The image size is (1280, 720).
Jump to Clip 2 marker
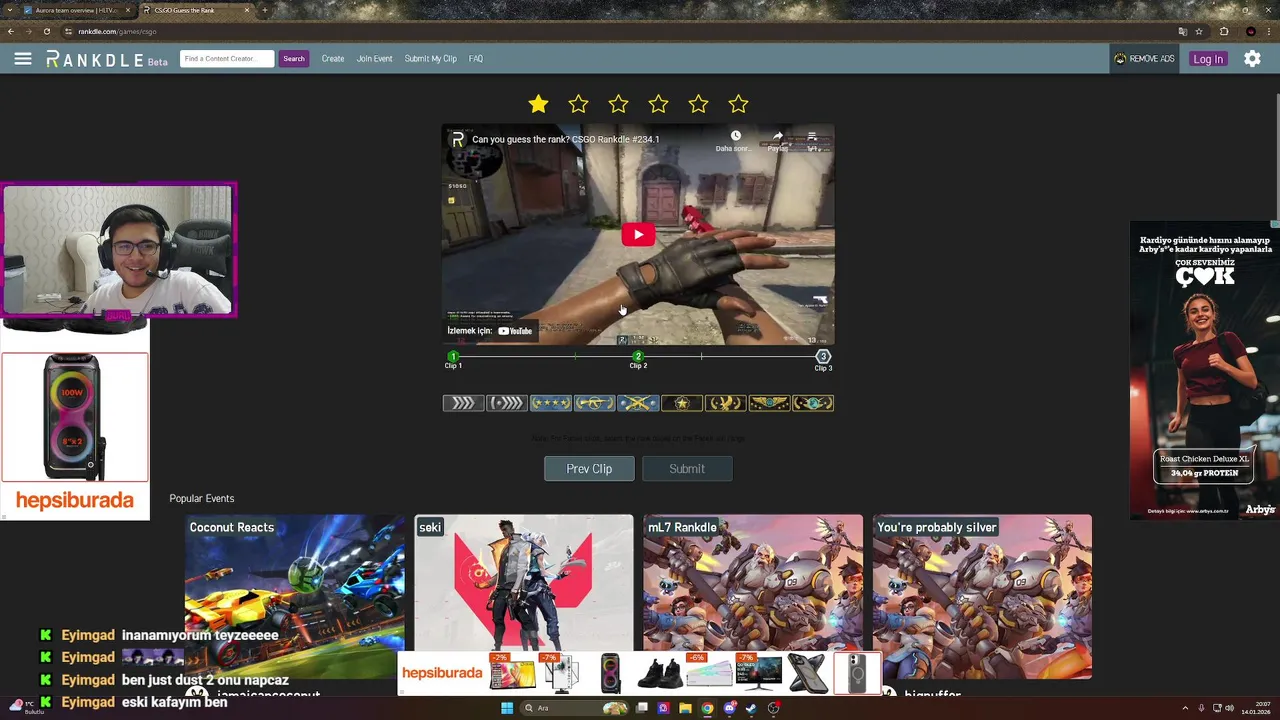(638, 357)
